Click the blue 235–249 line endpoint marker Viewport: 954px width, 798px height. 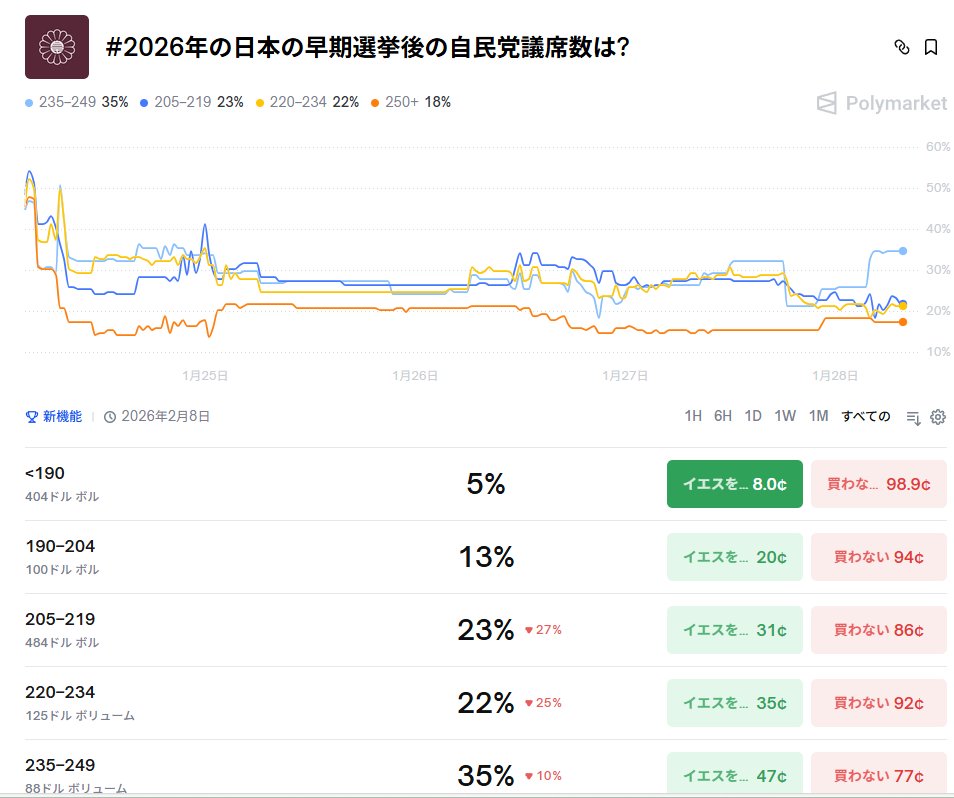coord(903,252)
